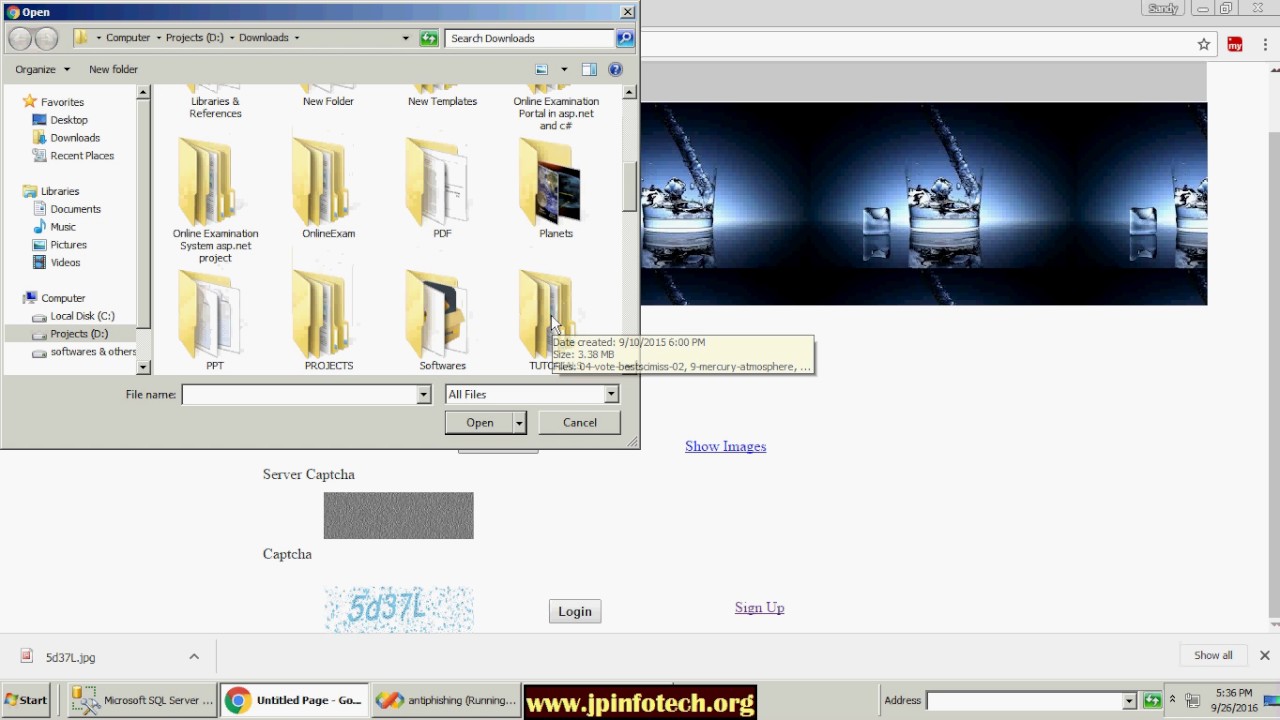The width and height of the screenshot is (1280, 720).
Task: Click the 5d37L captcha image
Action: pos(399,609)
